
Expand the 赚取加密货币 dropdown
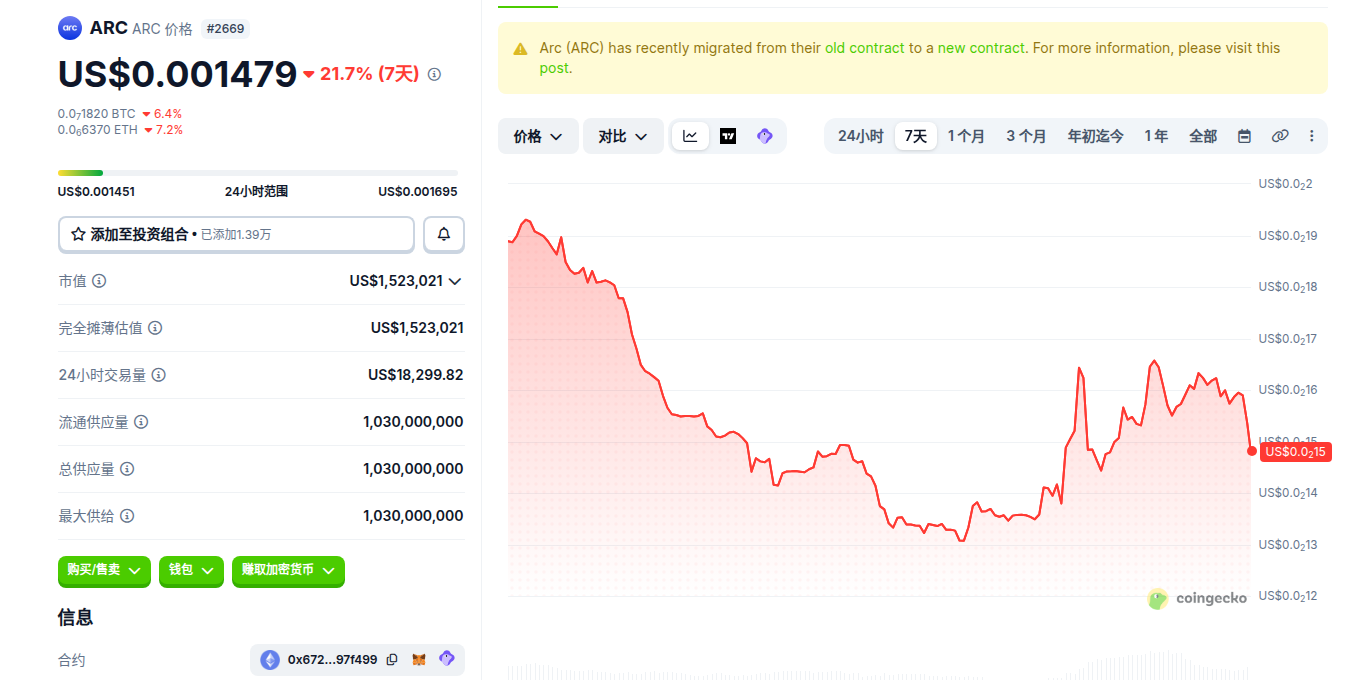tap(288, 570)
